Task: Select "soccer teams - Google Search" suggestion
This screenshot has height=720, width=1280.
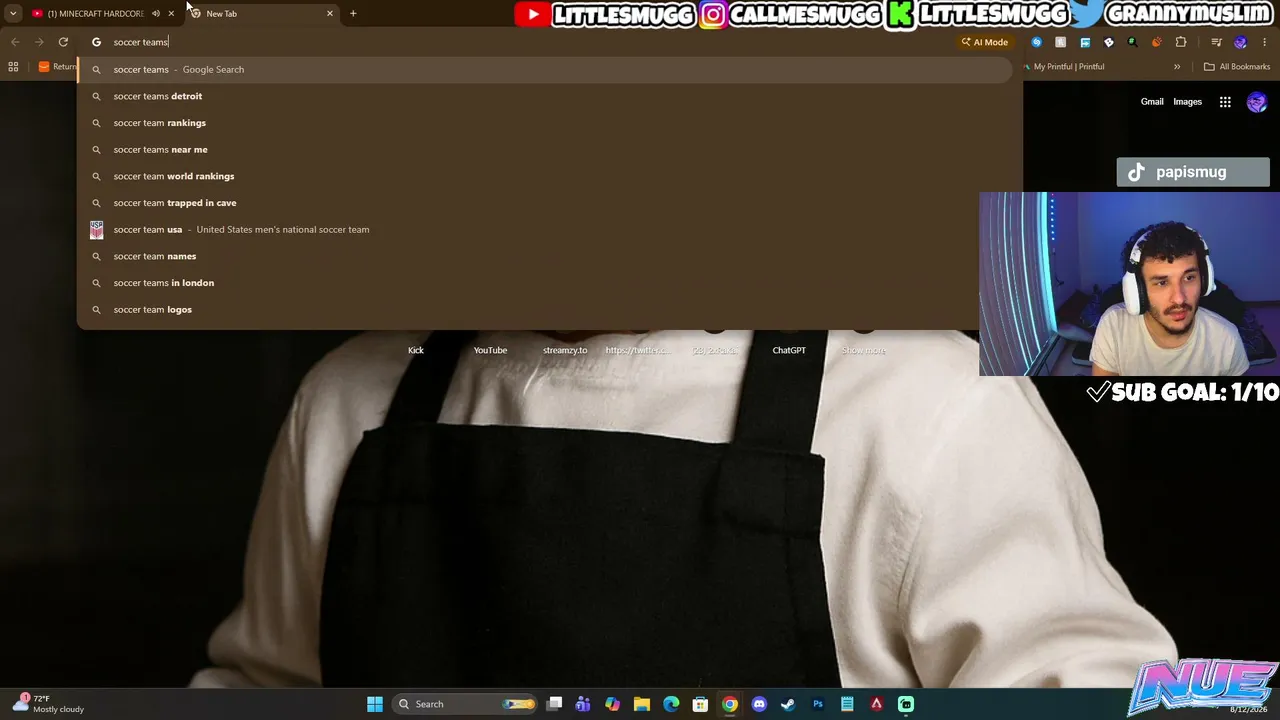Action: [x=545, y=69]
